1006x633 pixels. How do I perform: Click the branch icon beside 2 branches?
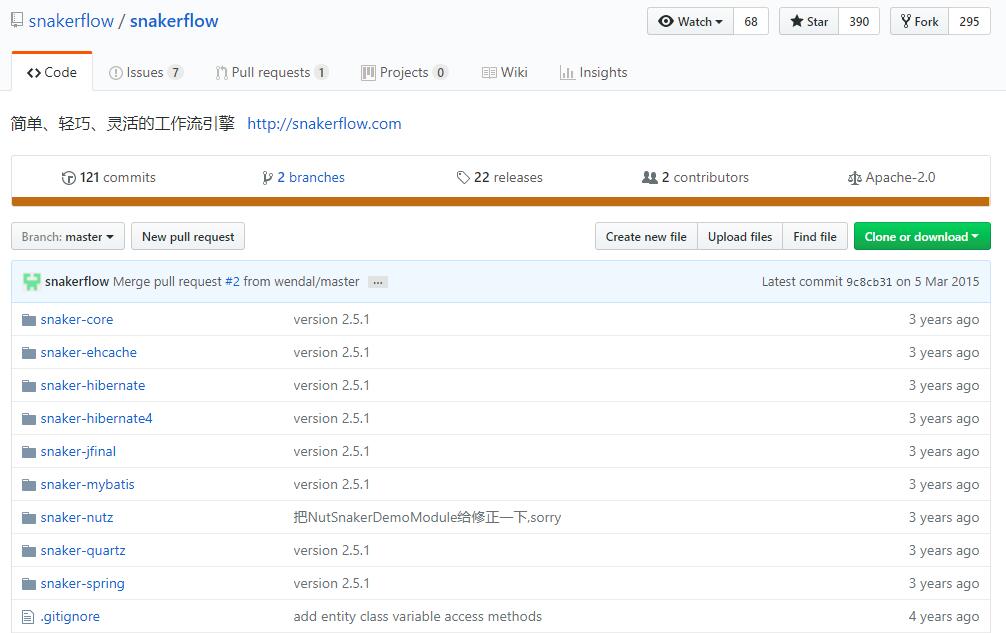tap(267, 178)
